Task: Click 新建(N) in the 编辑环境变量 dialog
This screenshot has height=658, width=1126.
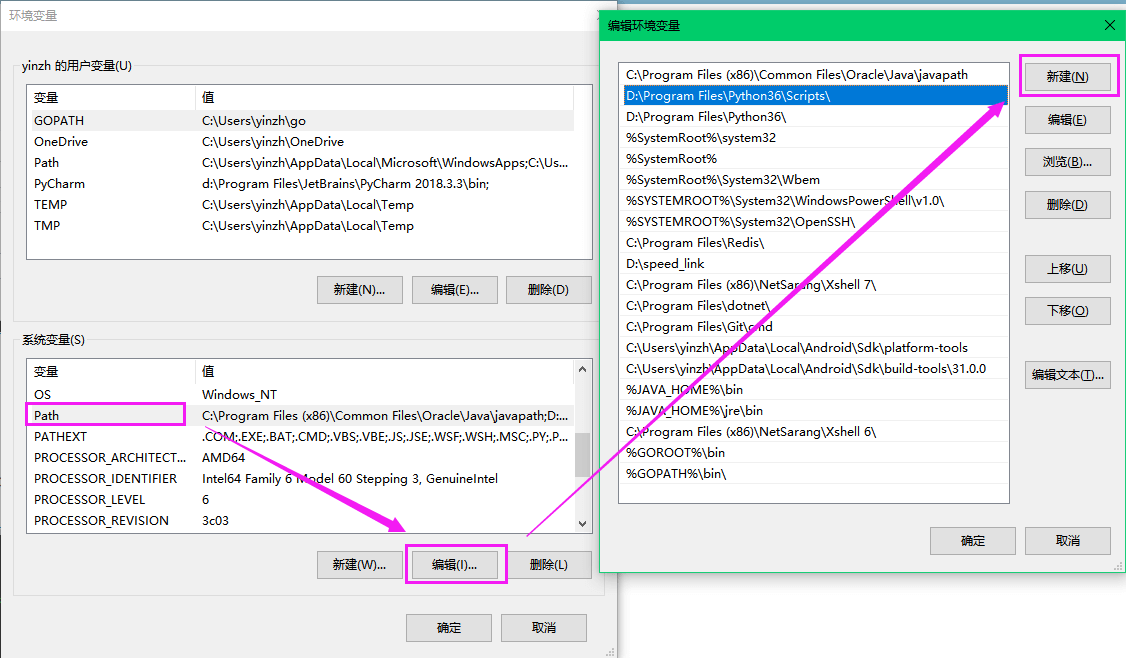Action: point(1068,76)
